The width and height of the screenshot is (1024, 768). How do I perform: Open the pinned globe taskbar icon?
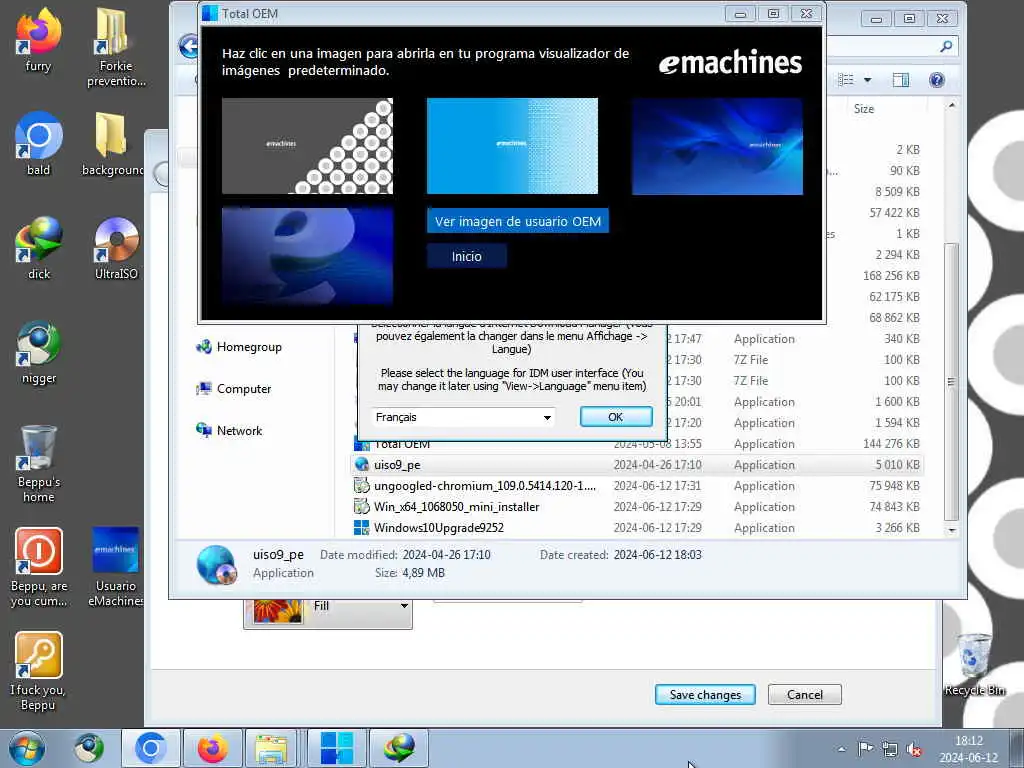(88, 748)
